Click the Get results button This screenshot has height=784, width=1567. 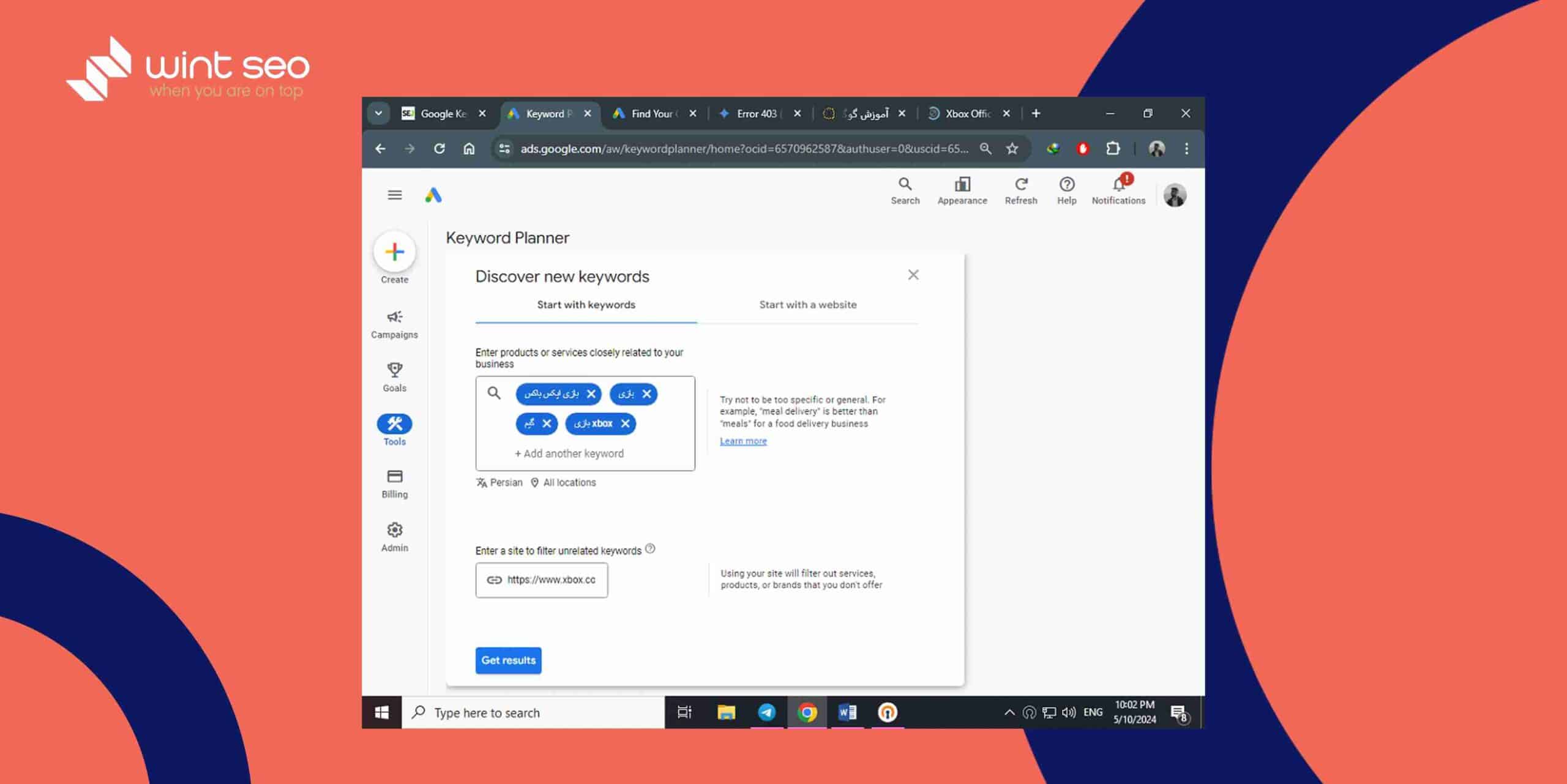click(509, 660)
